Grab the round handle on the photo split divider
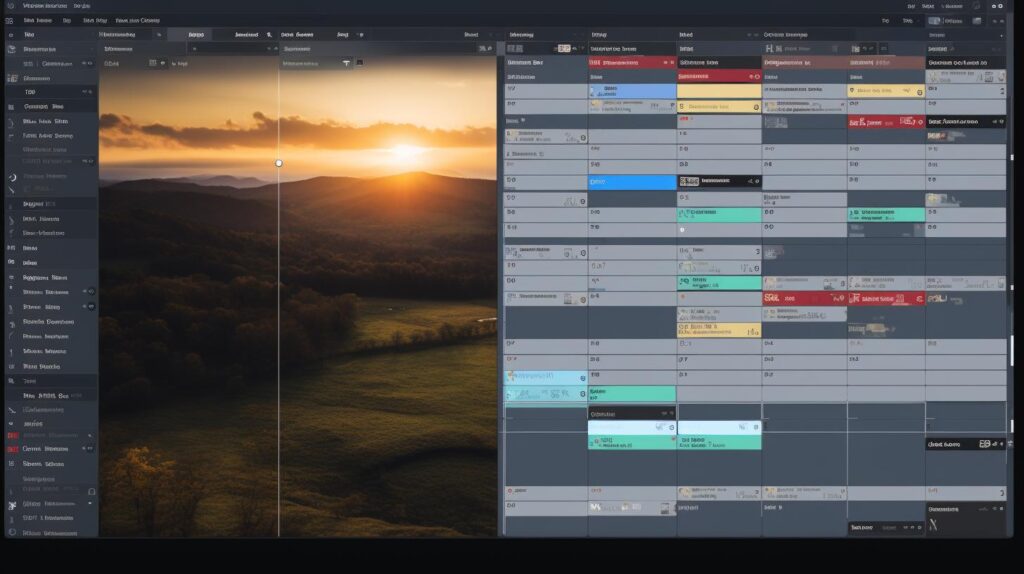The height and width of the screenshot is (574, 1024). tap(279, 163)
